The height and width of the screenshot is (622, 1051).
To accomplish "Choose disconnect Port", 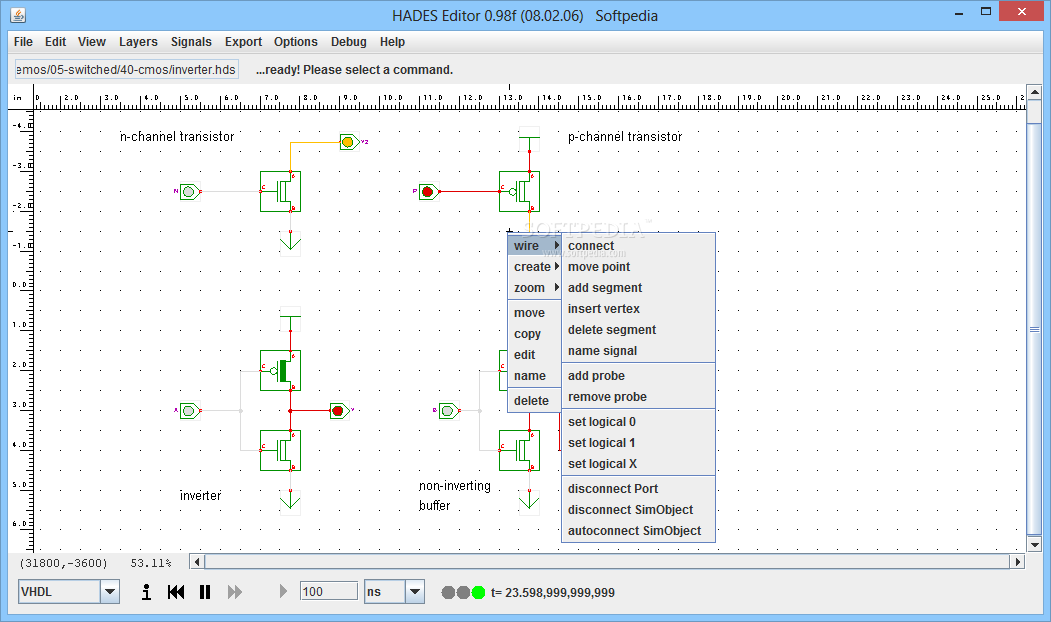I will coord(638,489).
